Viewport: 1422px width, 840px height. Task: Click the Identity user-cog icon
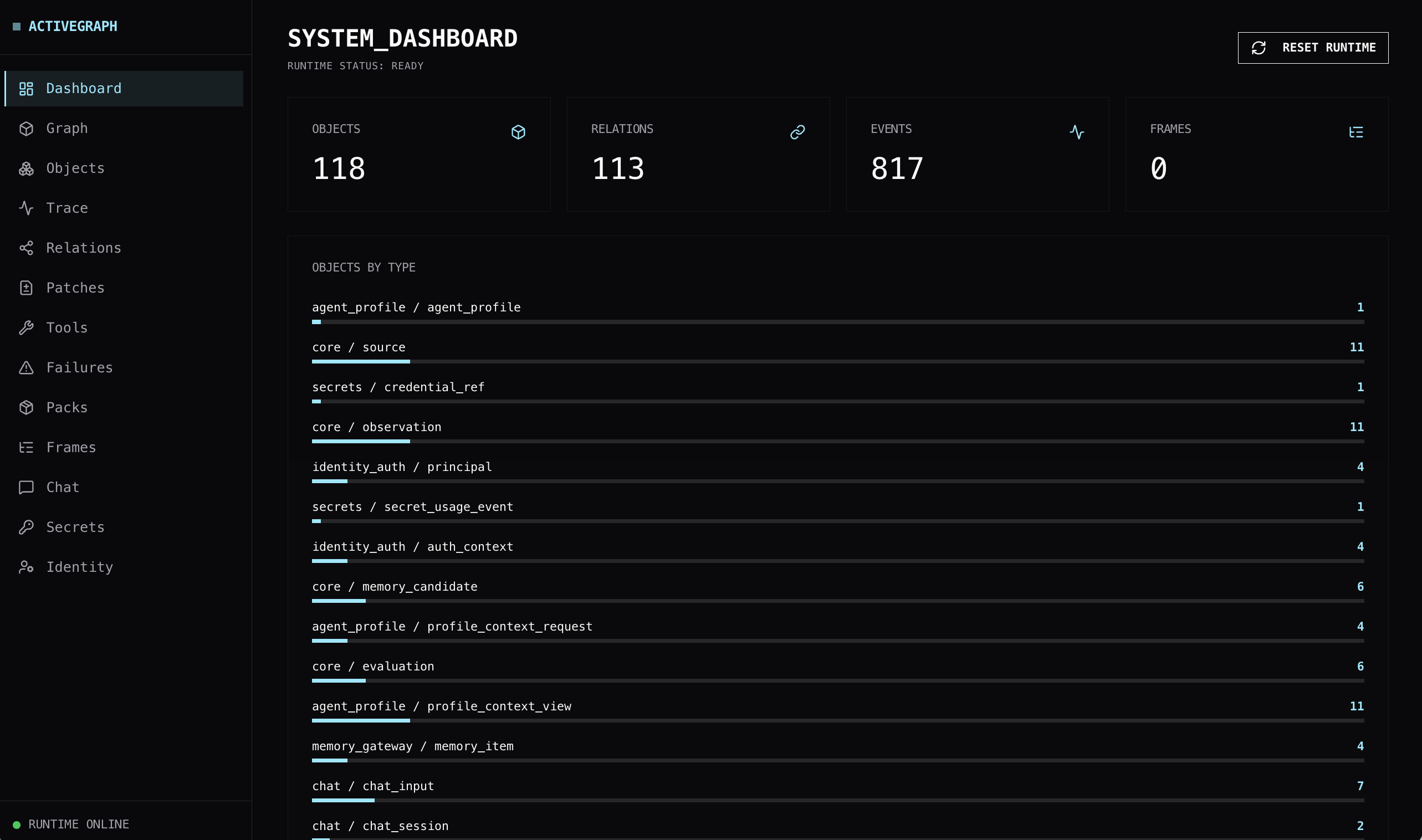point(26,567)
